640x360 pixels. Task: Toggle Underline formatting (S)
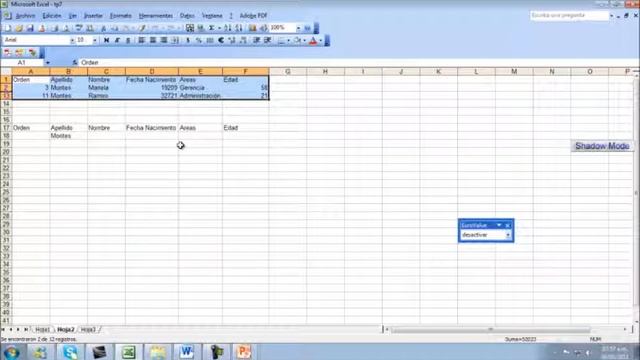pyautogui.click(x=128, y=40)
